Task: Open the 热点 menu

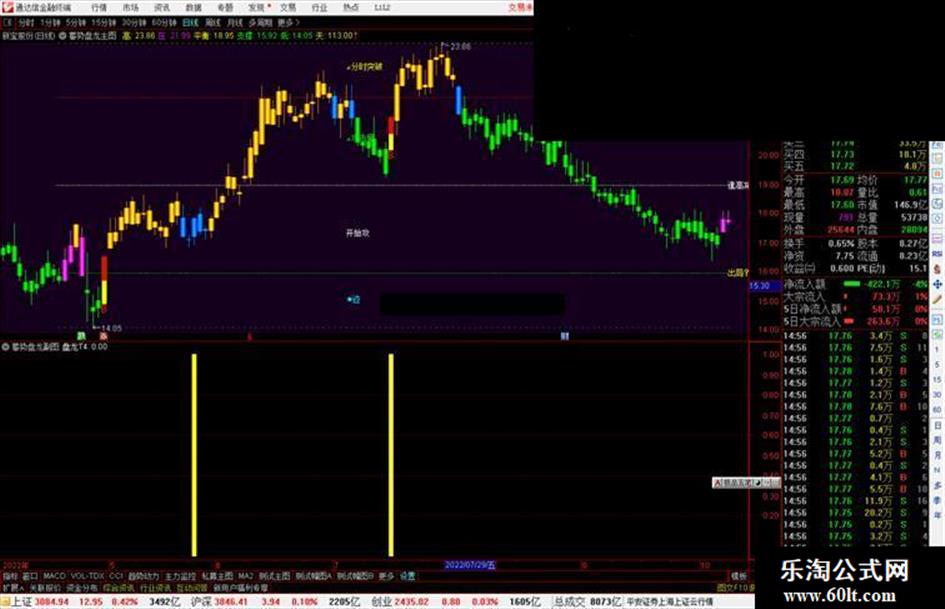Action: point(351,8)
